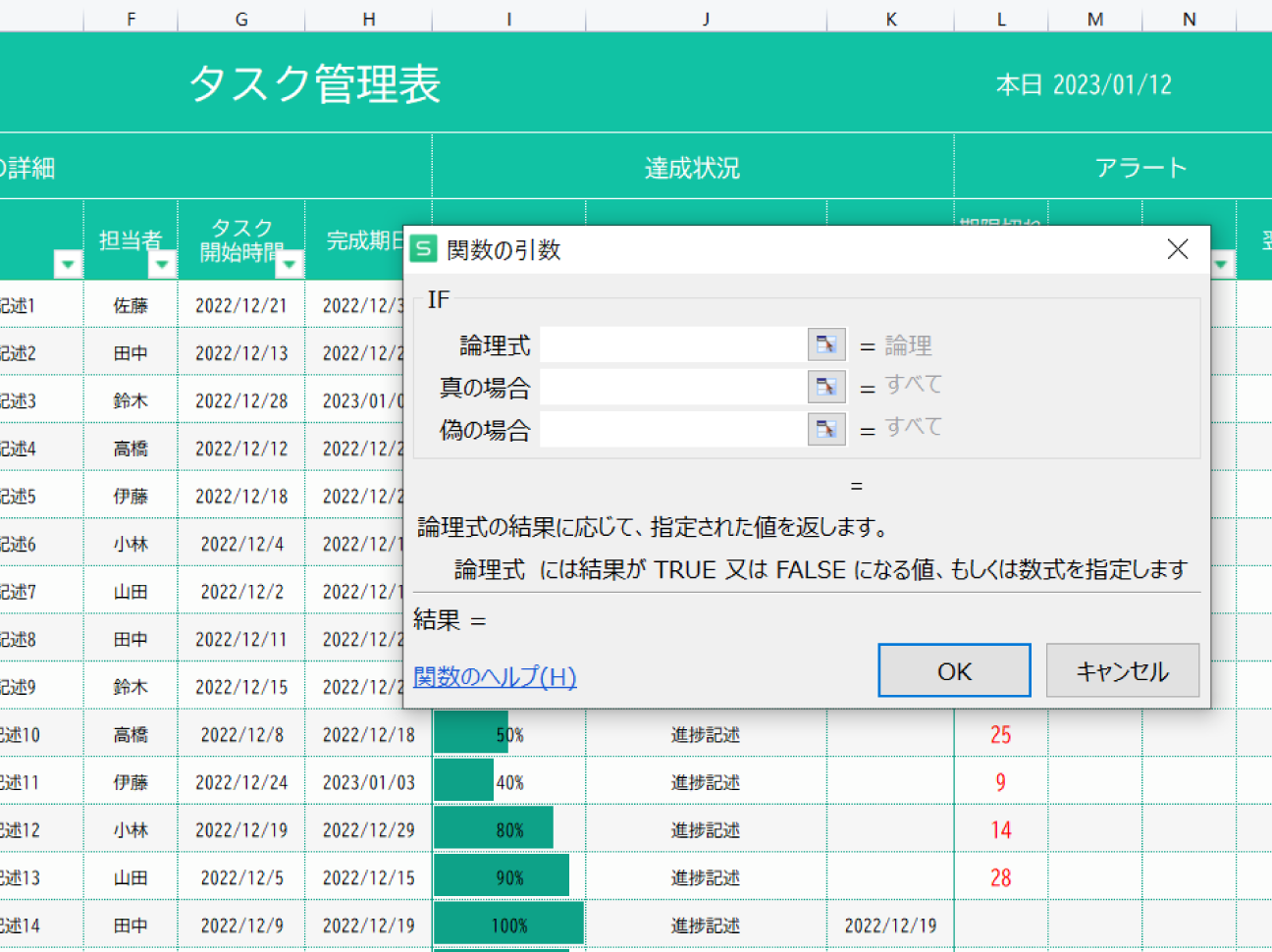Click into the 偽の場合 input field
Screen dimensions: 1272x952
point(673,429)
